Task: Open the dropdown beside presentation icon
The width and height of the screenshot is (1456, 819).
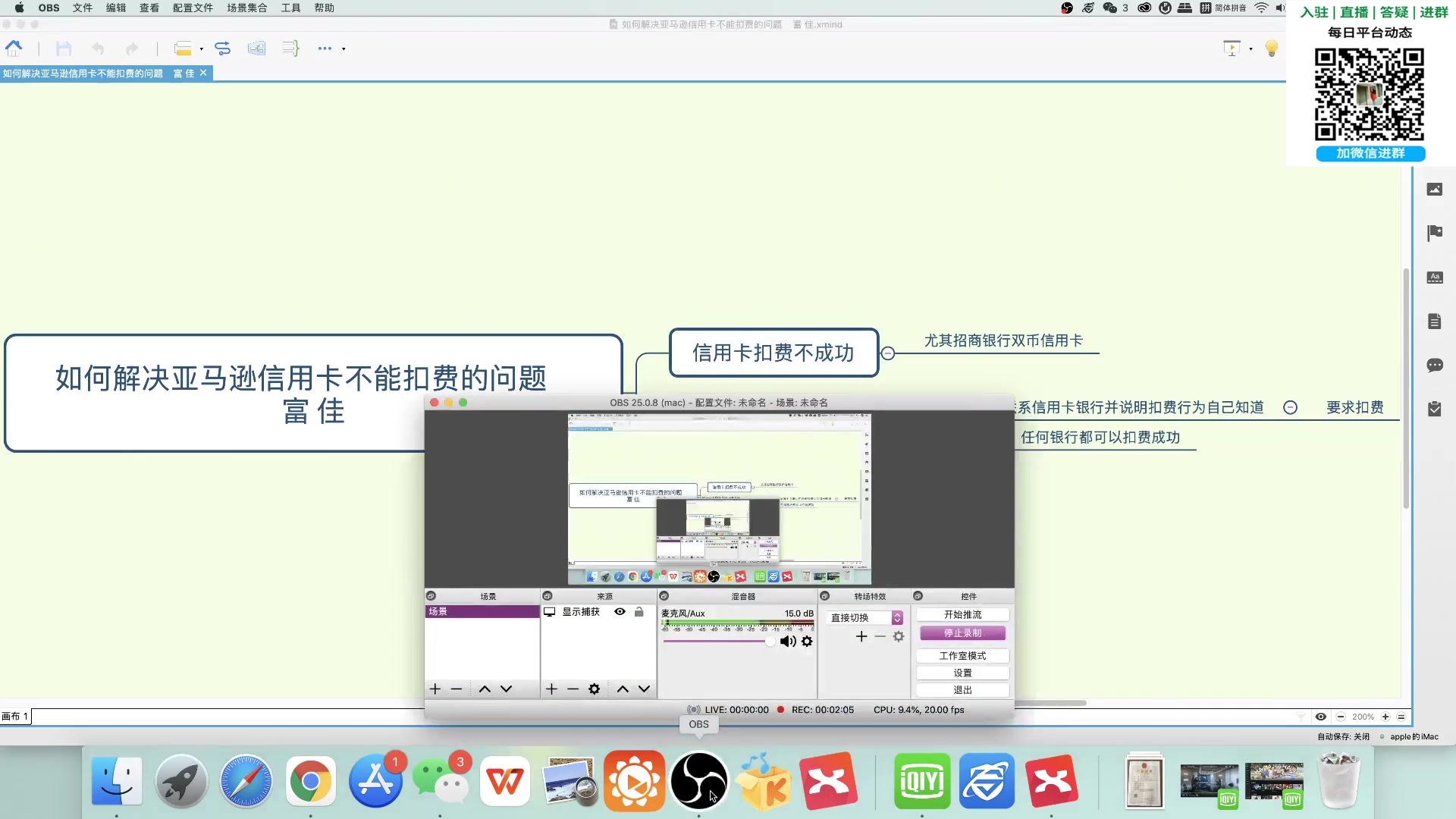Action: coord(1250,49)
